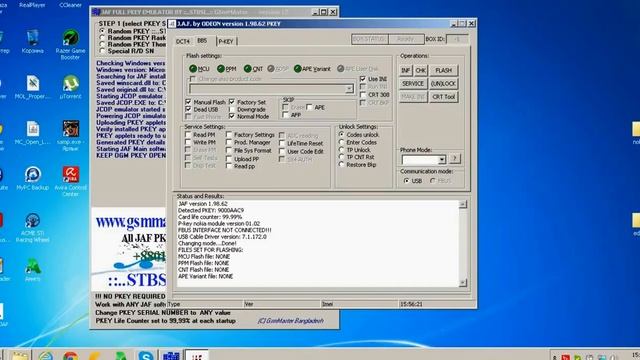This screenshot has width=640, height=360.
Task: Open the Recycle Bin desktop icon
Action: [33, 41]
